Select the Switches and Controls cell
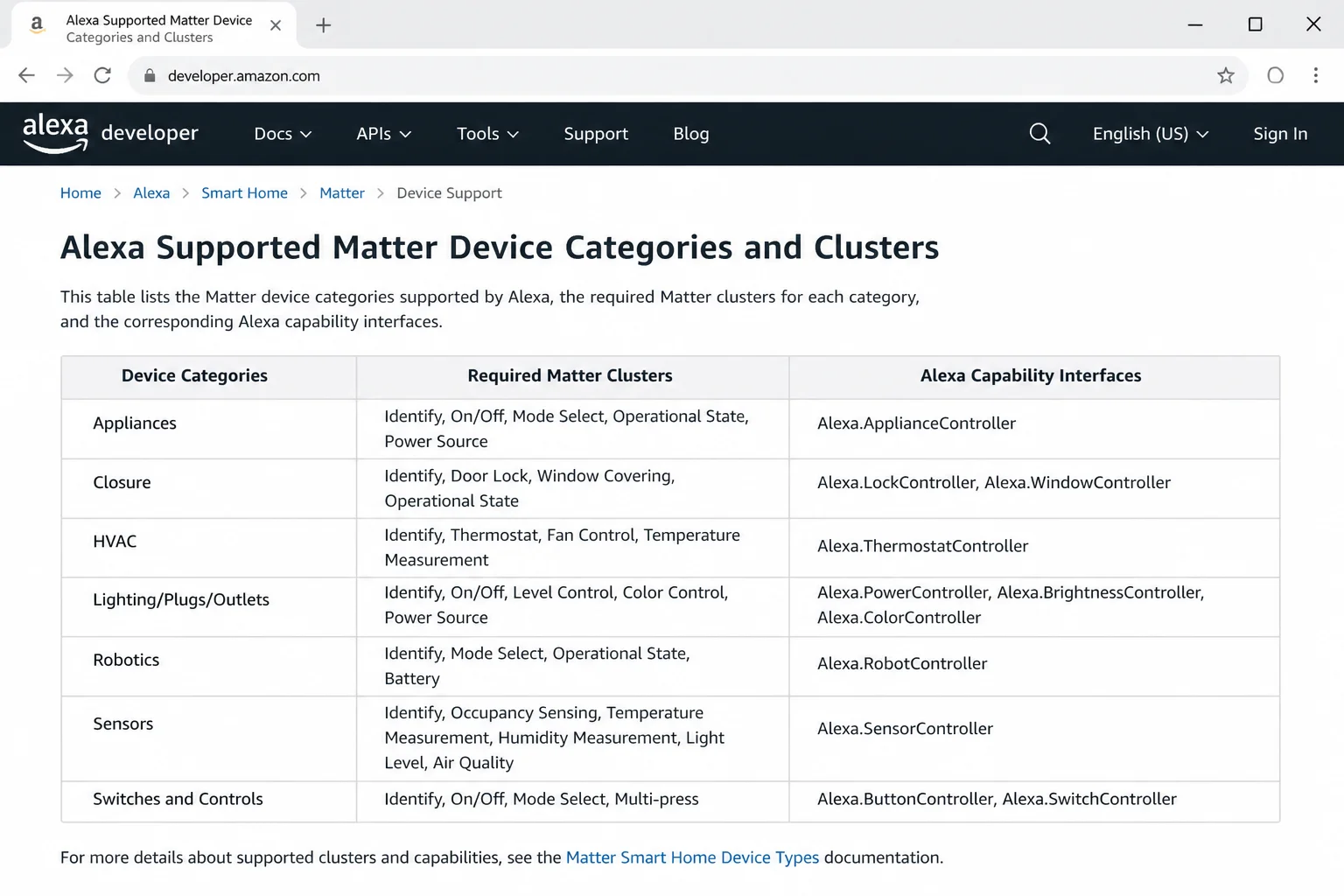This screenshot has height=896, width=1344. pos(209,801)
